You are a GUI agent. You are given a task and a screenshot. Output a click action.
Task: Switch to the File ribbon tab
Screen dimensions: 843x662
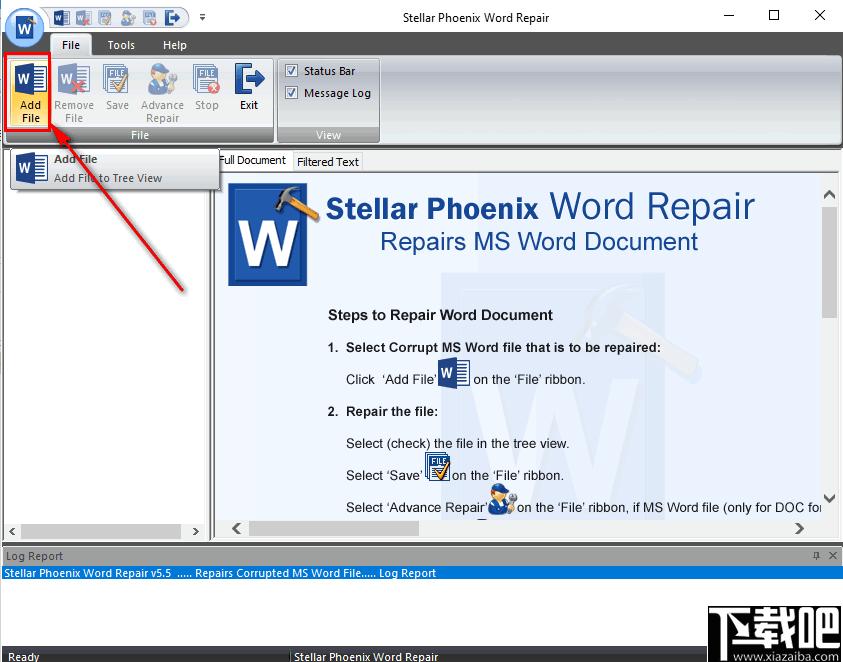point(71,45)
